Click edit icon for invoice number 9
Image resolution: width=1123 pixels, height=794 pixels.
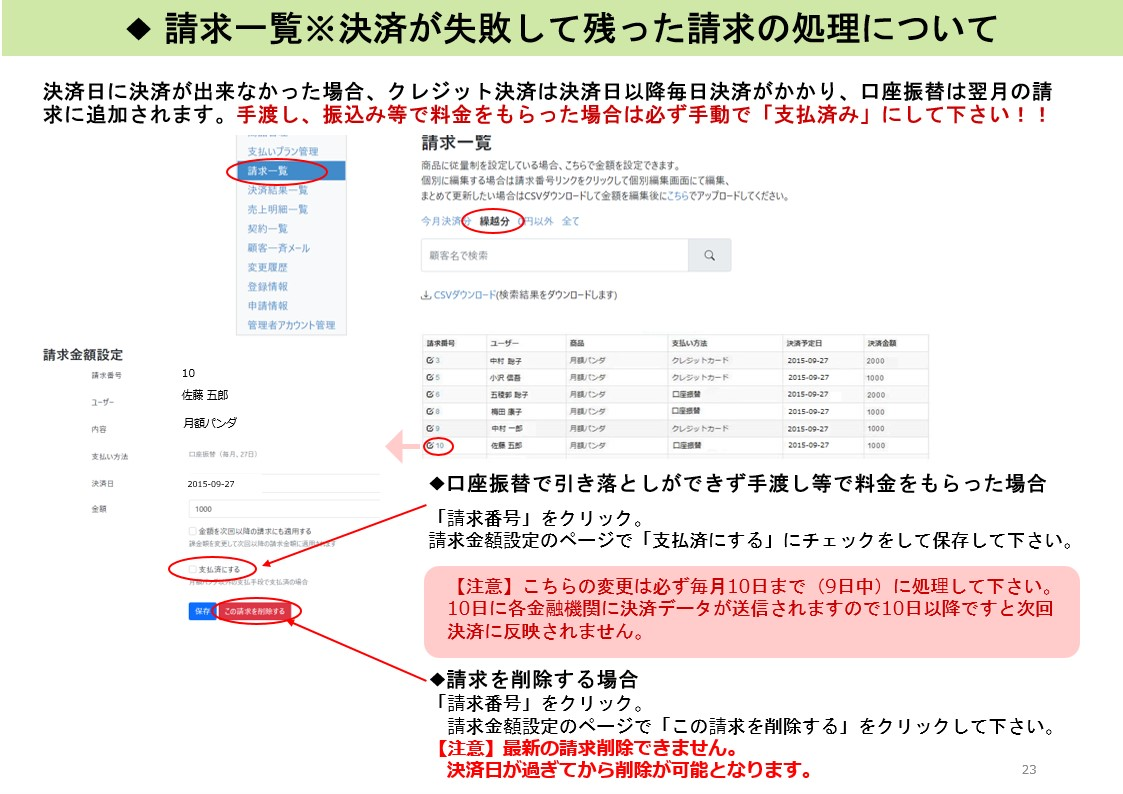430,428
